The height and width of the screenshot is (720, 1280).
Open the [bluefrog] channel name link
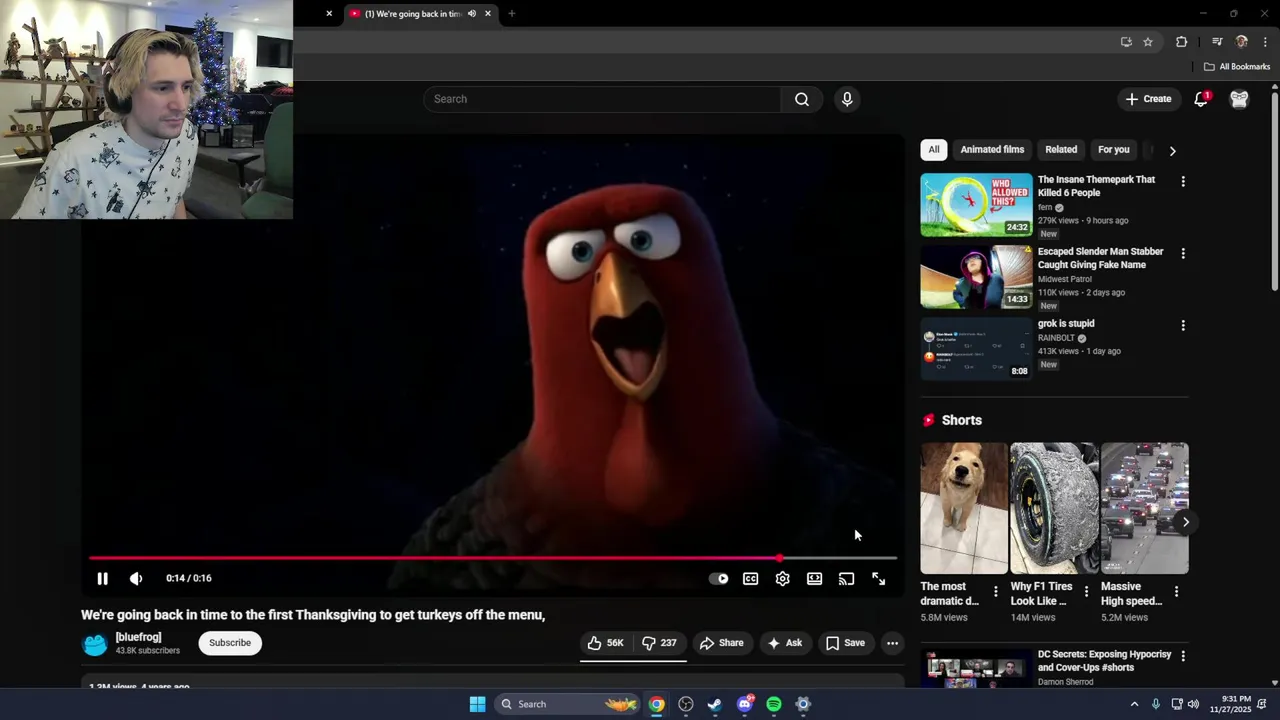(138, 637)
